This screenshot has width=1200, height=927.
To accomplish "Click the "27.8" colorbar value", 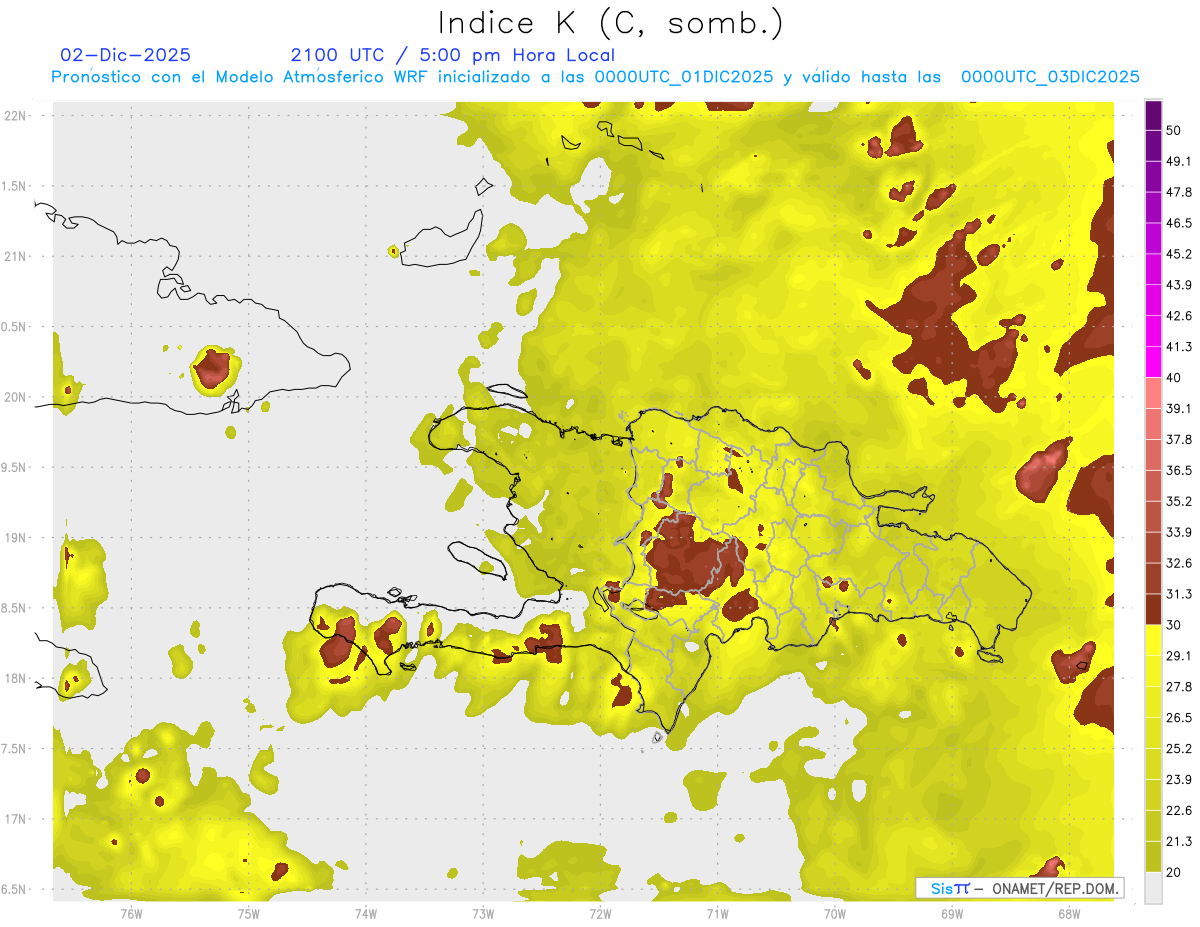I will click(1179, 687).
